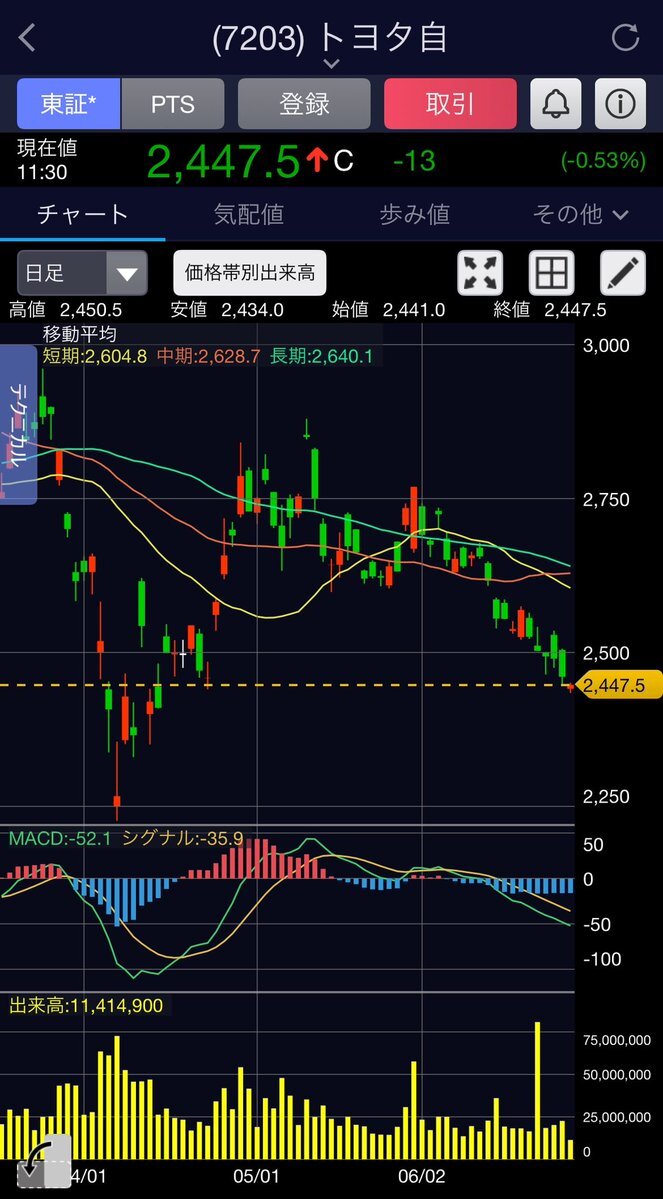Screen dimensions: 663x1199
Task: Tap the シグナル:-35.9 label
Action: click(183, 839)
